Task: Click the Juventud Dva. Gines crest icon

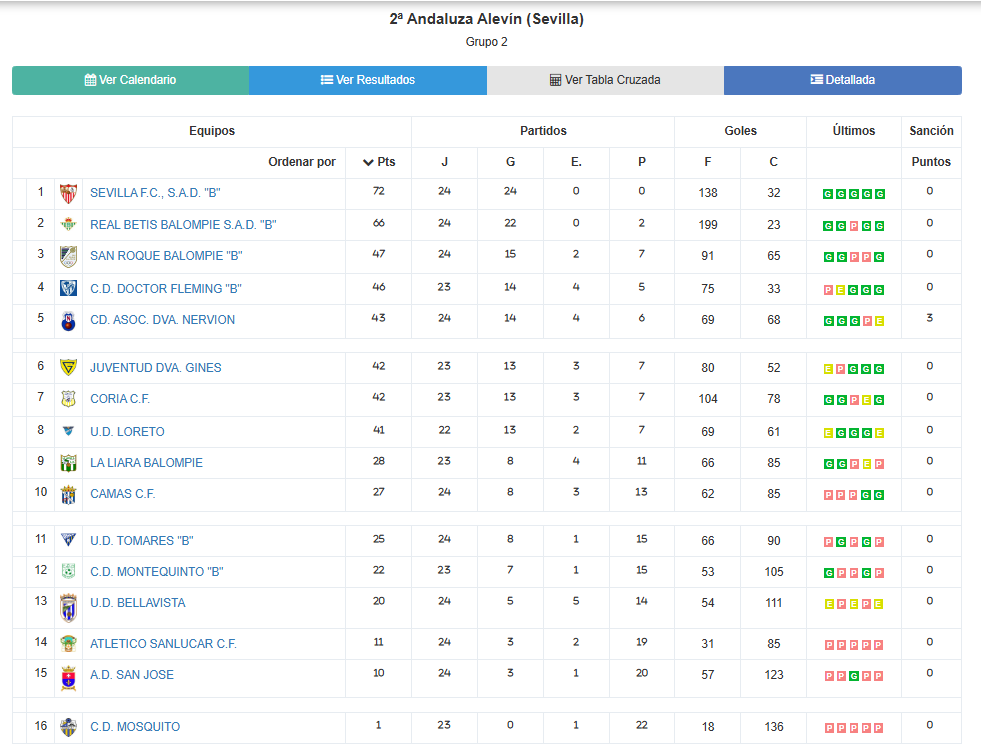Action: (68, 367)
